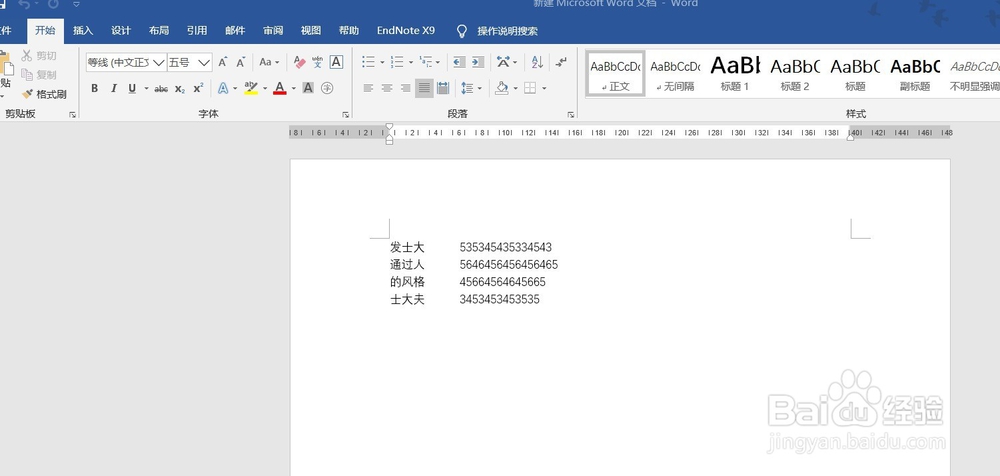Open the View (视图) tab
This screenshot has width=1000, height=476.
pyautogui.click(x=311, y=31)
